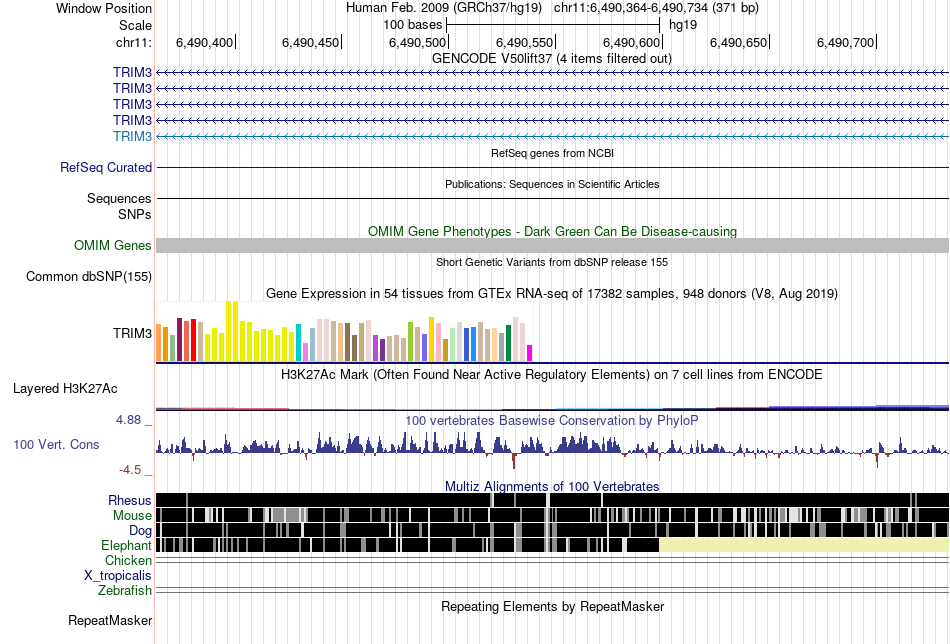Click the Dog alignment label
The width and height of the screenshot is (950, 644).
pos(140,531)
